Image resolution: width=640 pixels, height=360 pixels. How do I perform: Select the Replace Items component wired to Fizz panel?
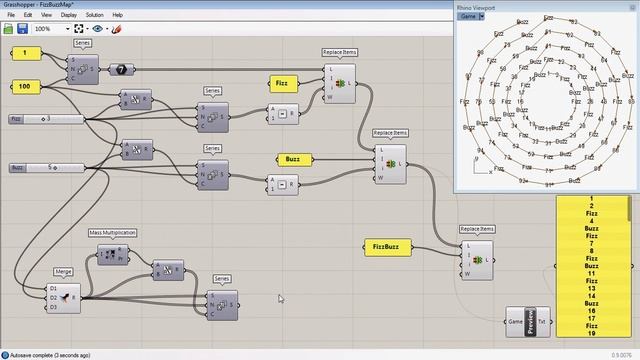point(340,84)
